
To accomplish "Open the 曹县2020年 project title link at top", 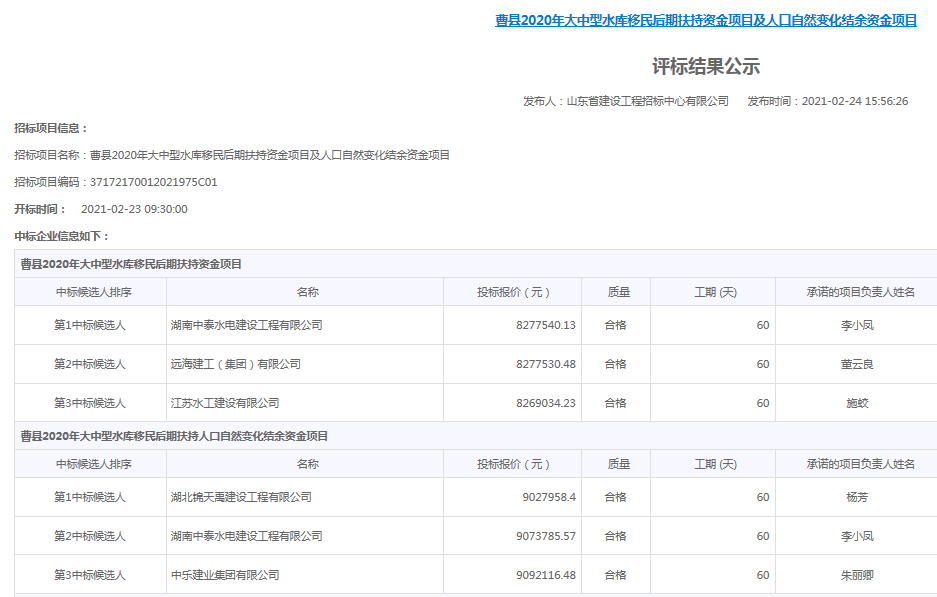I will point(706,20).
